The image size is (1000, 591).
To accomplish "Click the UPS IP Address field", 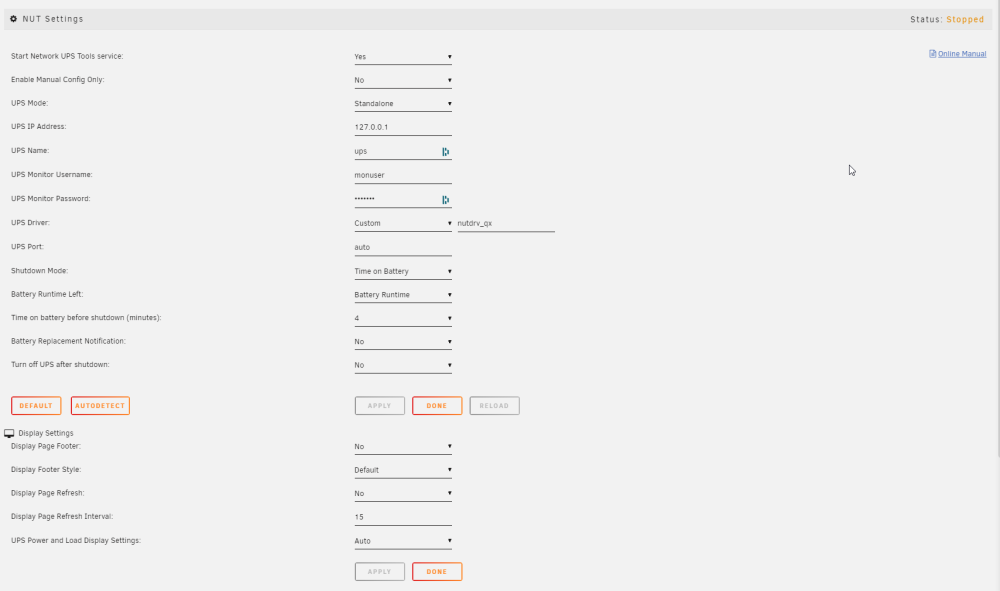I will click(x=403, y=128).
